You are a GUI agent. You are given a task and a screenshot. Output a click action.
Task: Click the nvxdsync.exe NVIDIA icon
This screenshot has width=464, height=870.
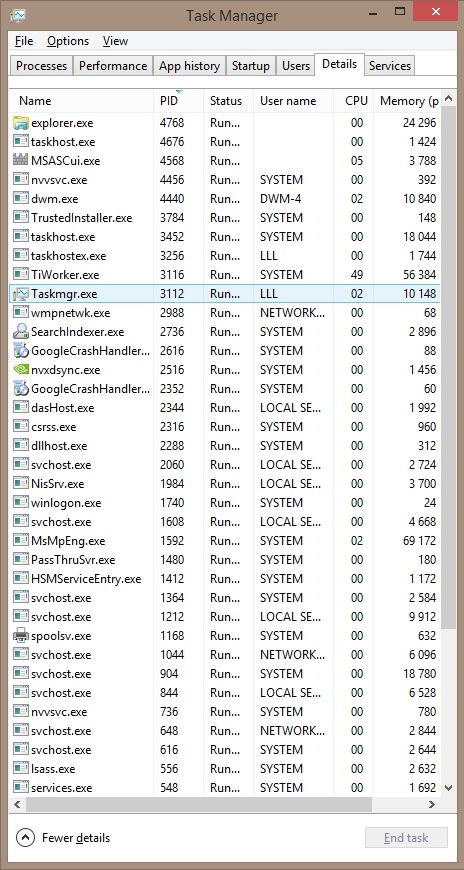[21, 370]
